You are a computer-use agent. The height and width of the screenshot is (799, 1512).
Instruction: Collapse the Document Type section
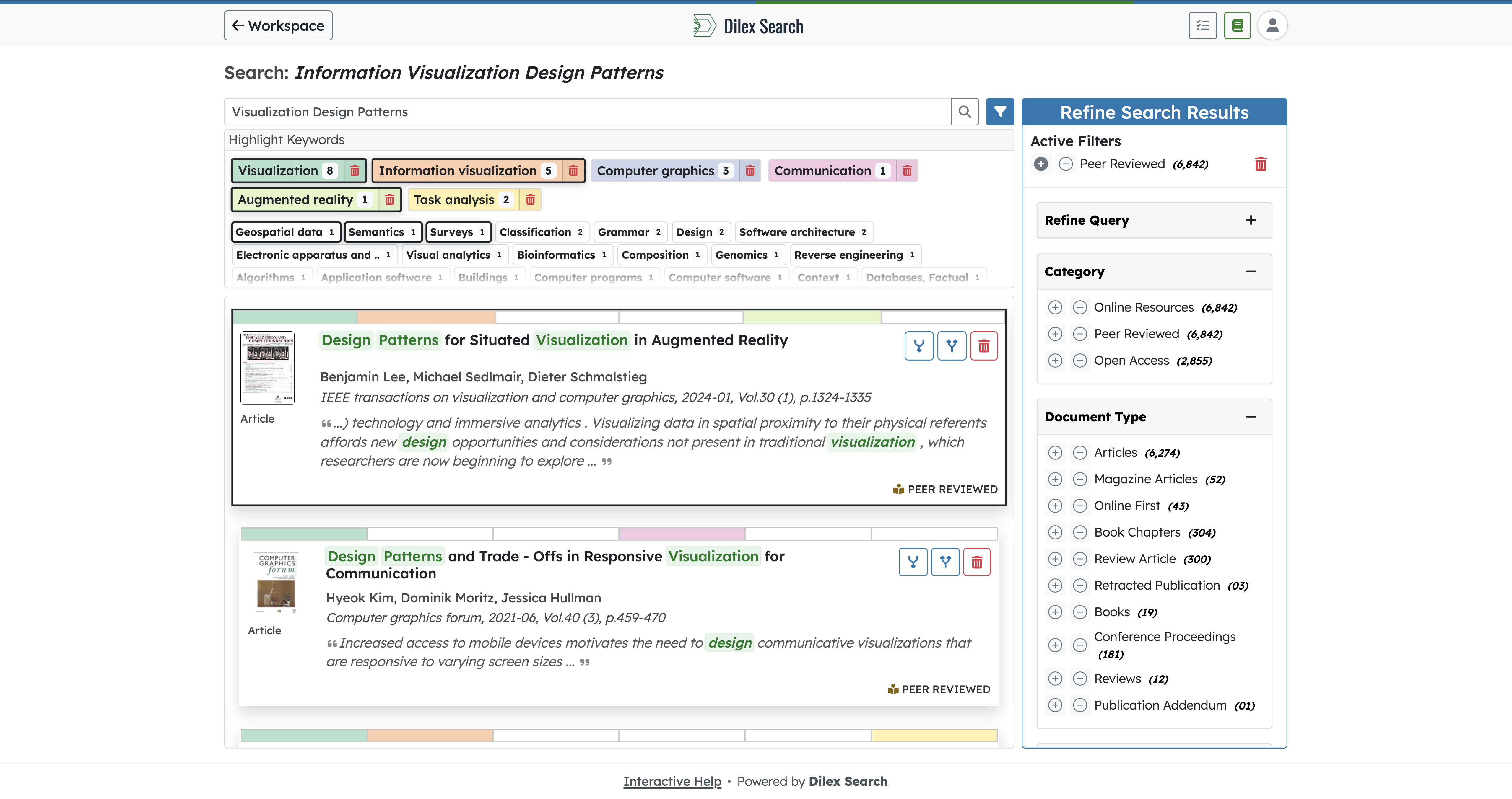[1251, 417]
